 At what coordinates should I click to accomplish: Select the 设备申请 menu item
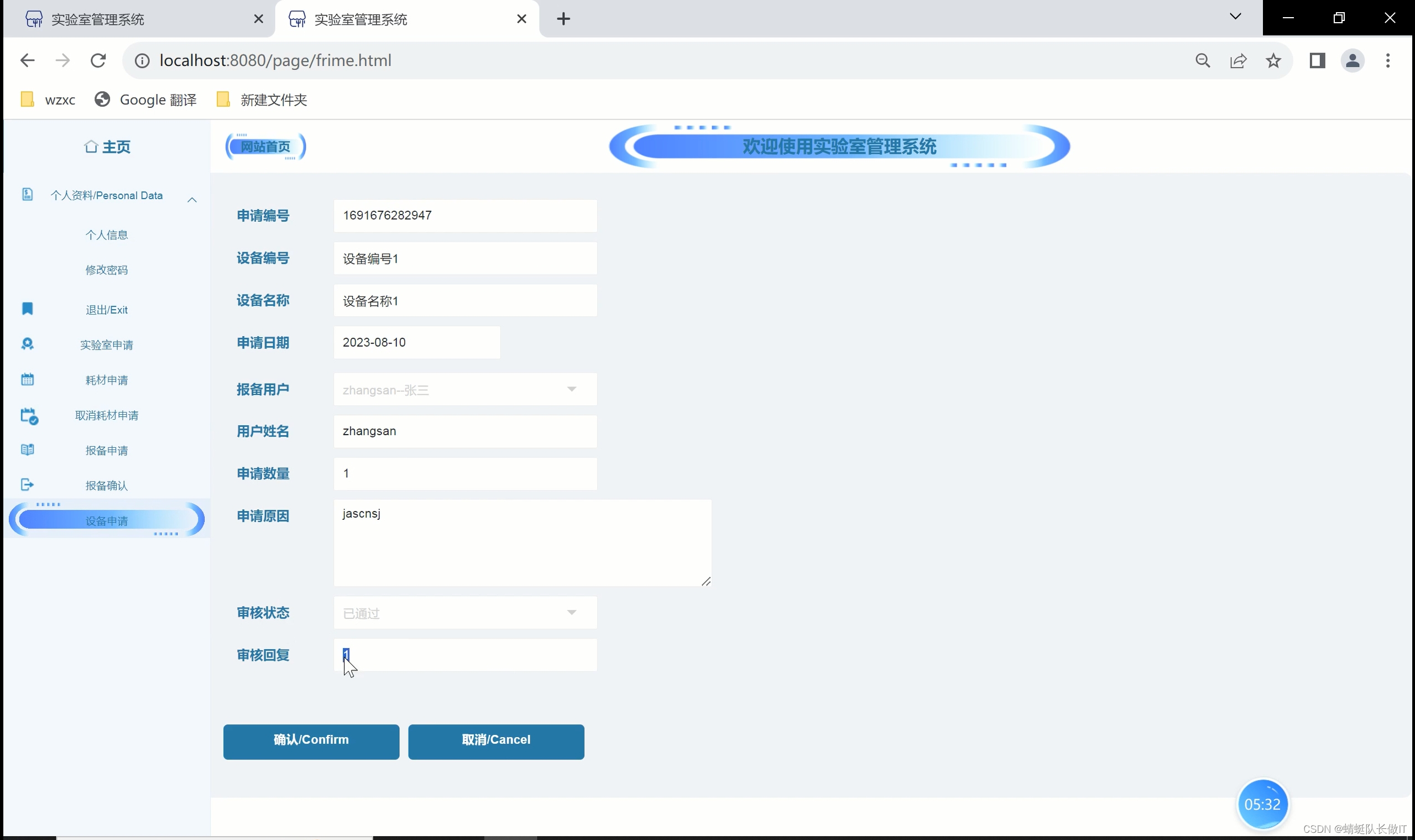106,520
